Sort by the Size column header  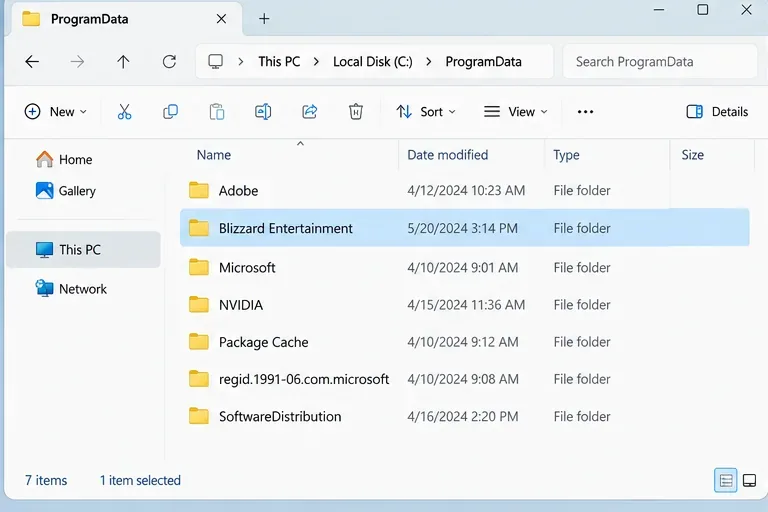click(693, 155)
